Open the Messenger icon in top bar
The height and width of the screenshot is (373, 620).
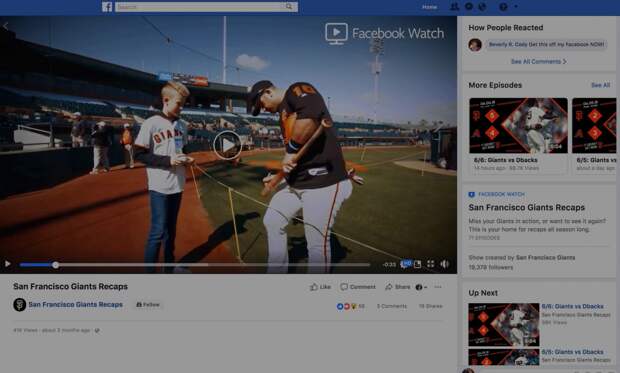point(469,7)
